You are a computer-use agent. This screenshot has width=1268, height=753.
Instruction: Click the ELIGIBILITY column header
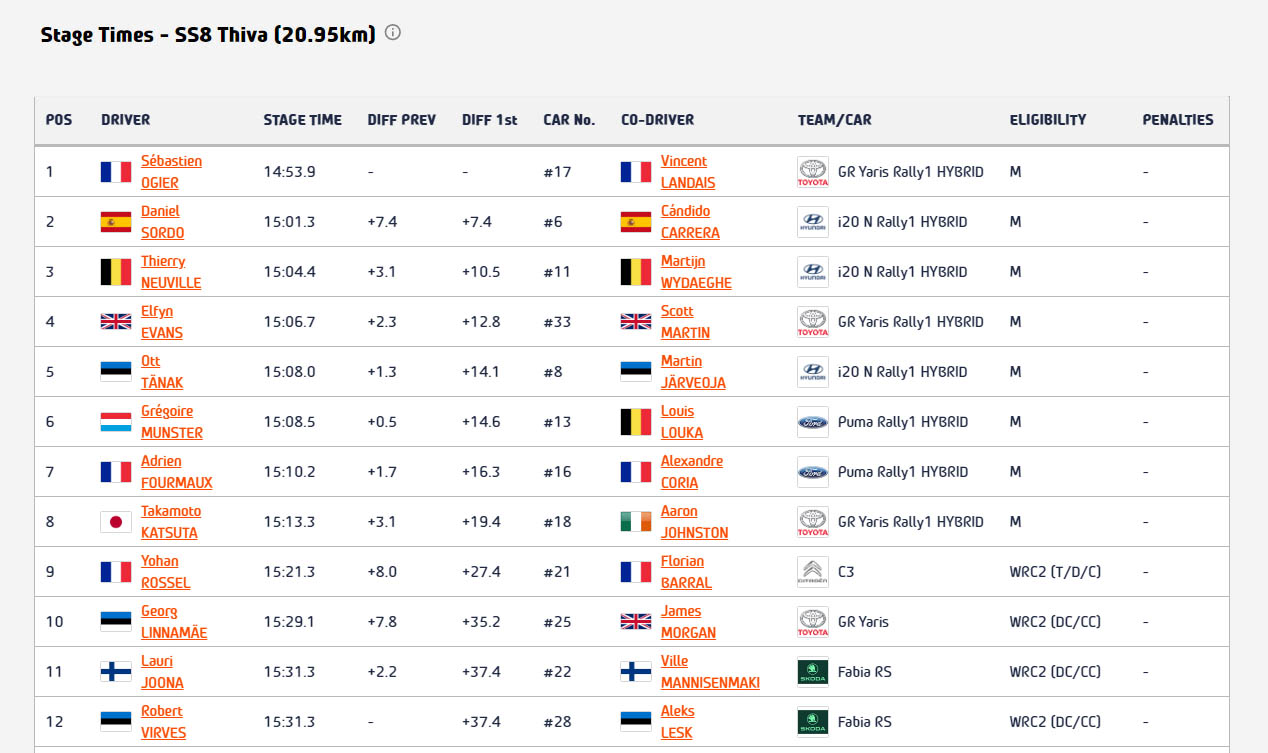coord(1047,120)
